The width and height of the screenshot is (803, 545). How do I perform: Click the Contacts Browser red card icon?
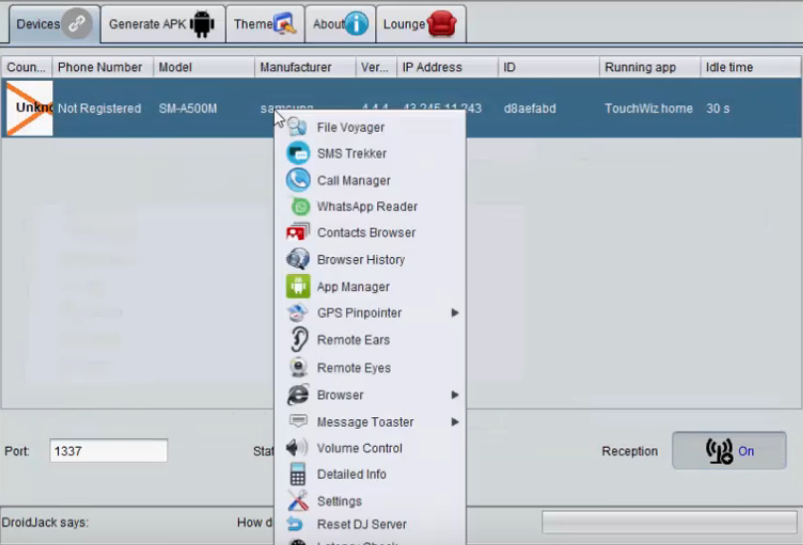[x=298, y=233]
